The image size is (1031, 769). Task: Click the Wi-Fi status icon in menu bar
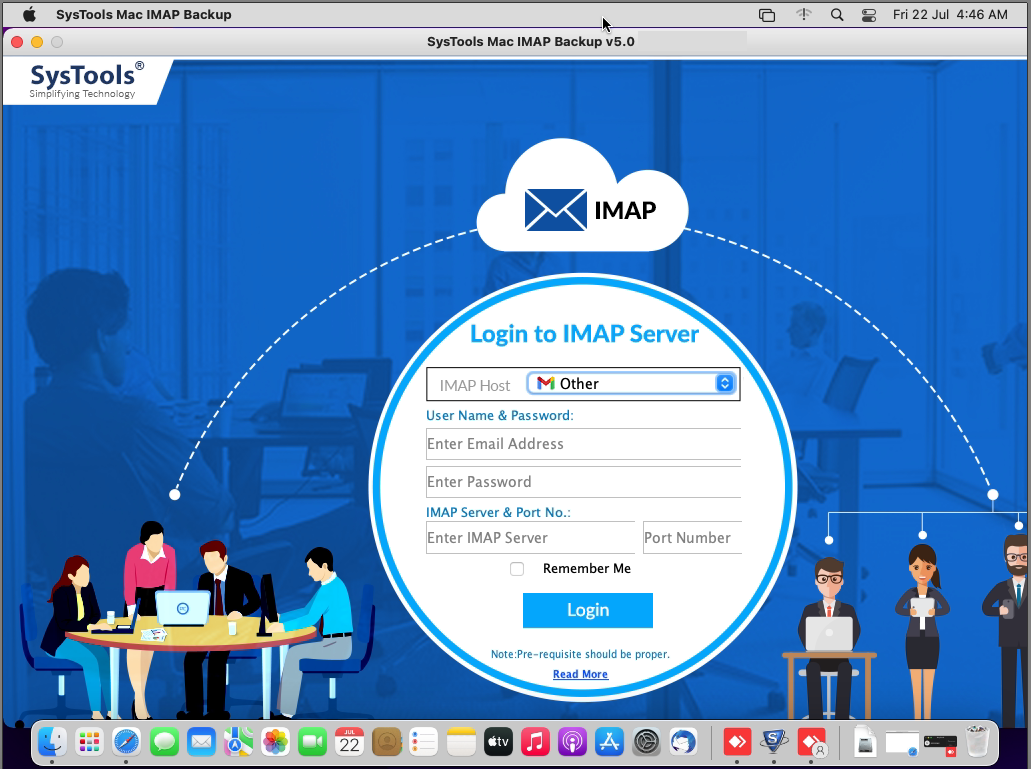click(x=803, y=14)
